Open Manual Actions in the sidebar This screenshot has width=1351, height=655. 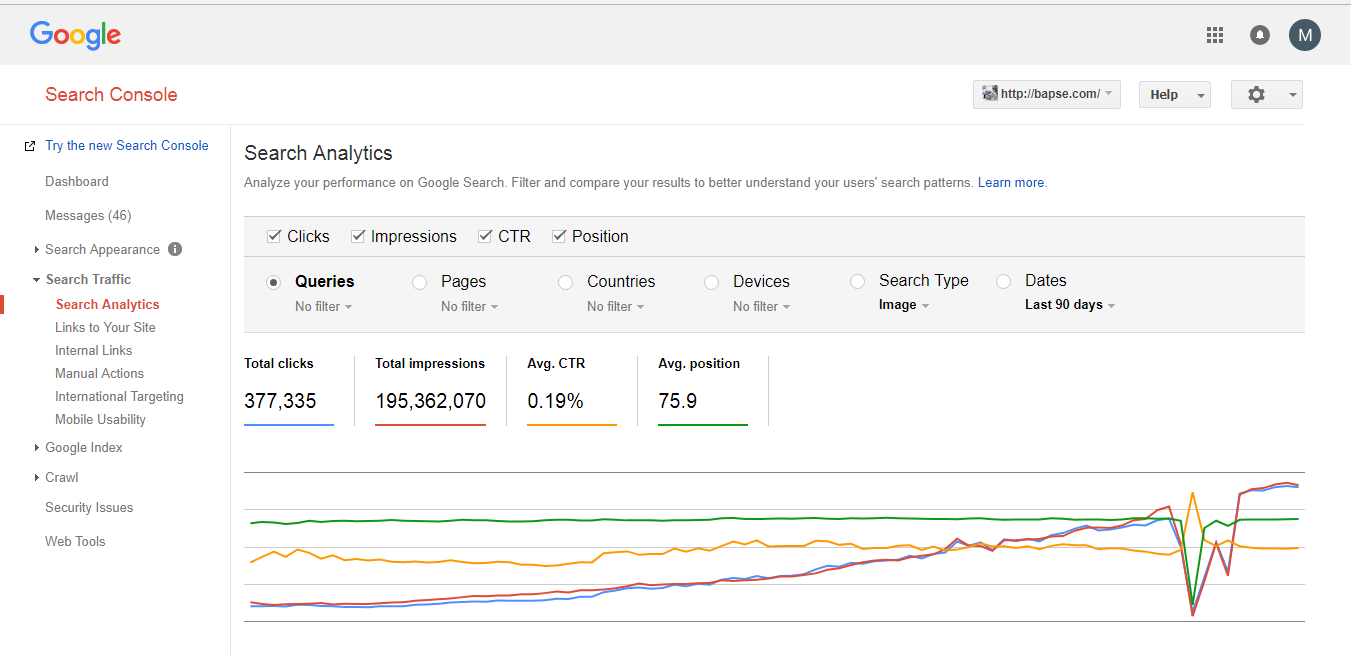pos(99,374)
